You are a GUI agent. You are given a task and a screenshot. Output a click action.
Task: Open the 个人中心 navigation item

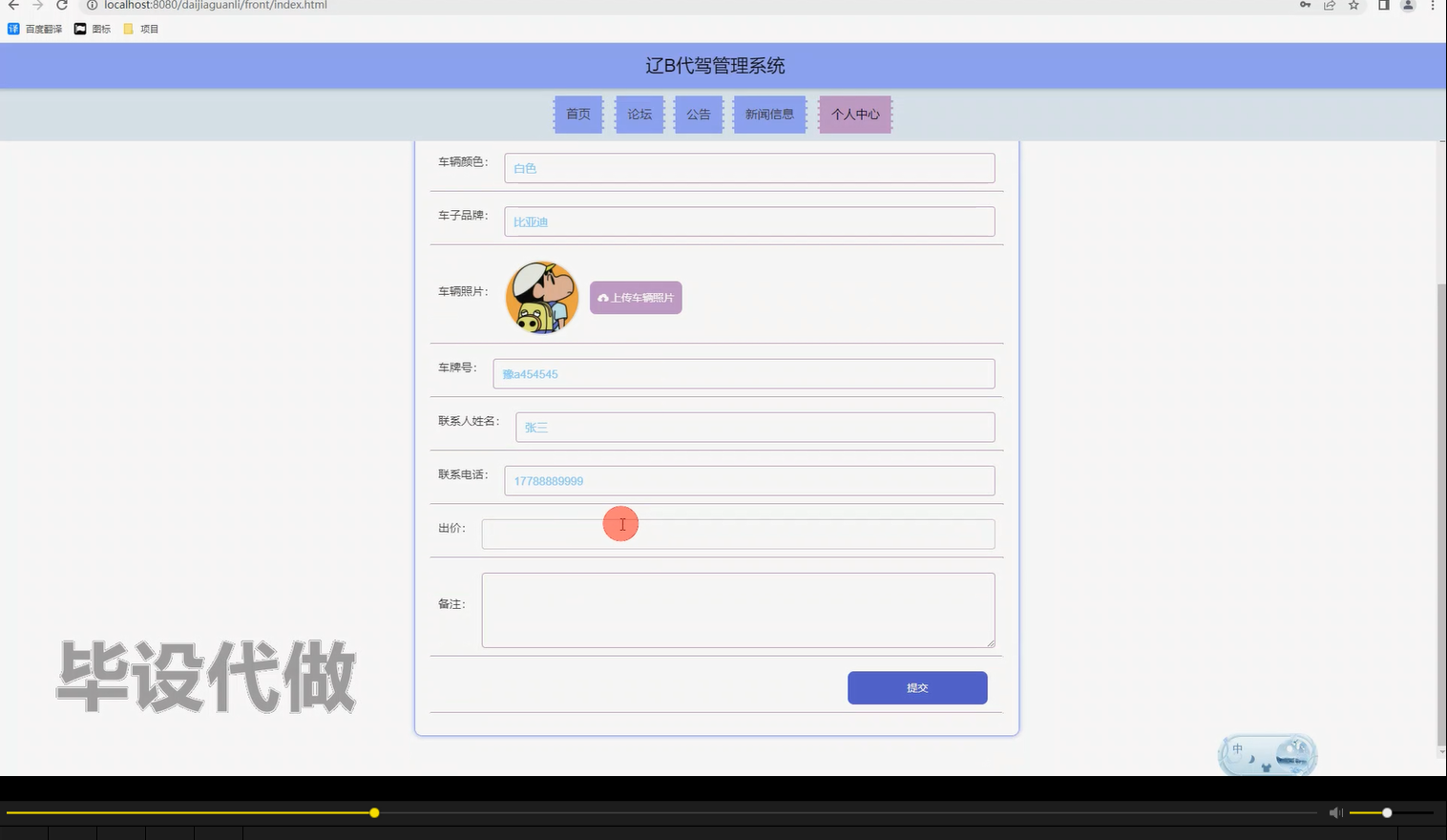click(854, 114)
